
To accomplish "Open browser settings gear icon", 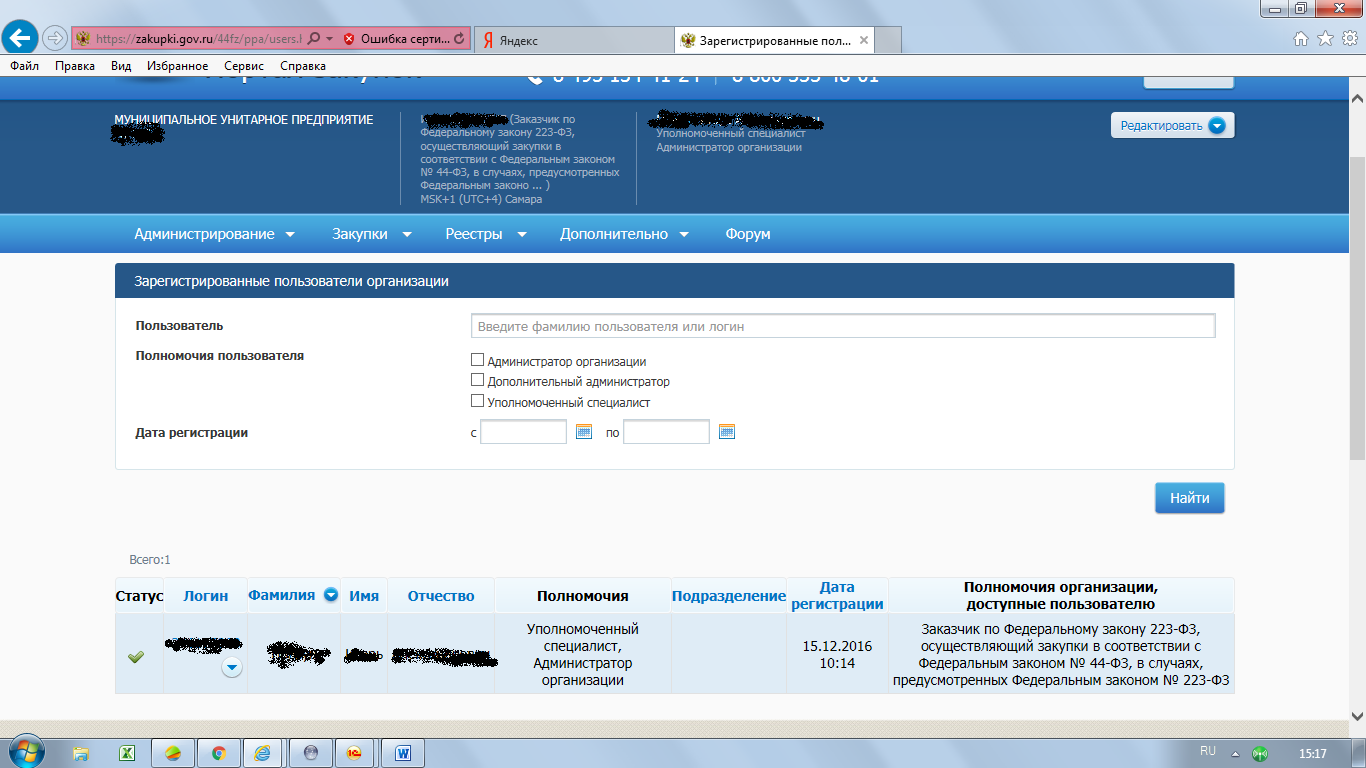I will click(1349, 39).
